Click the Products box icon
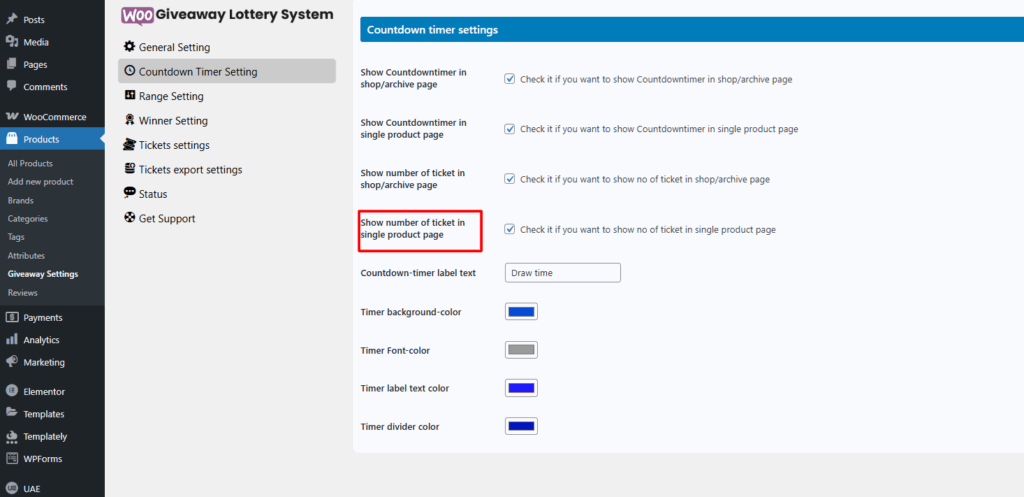The height and width of the screenshot is (497, 1024). point(12,138)
